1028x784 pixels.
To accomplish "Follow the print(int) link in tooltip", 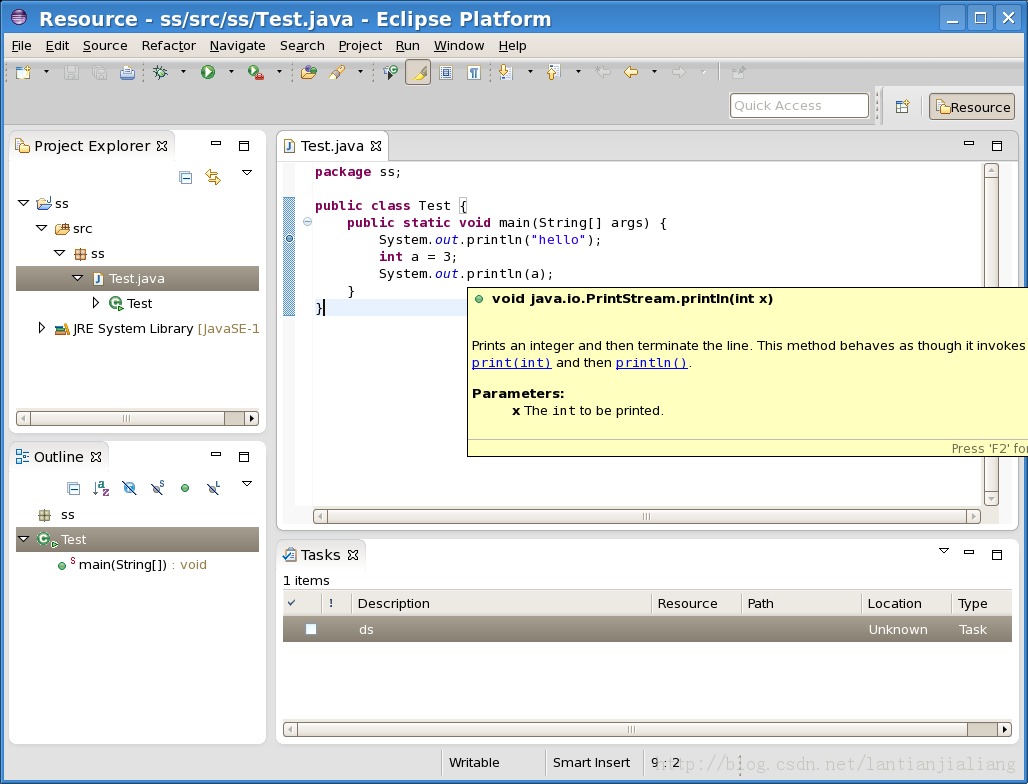I will [511, 363].
